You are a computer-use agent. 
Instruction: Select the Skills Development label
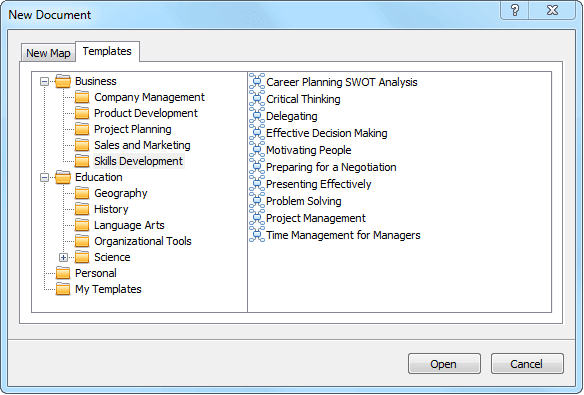point(139,161)
